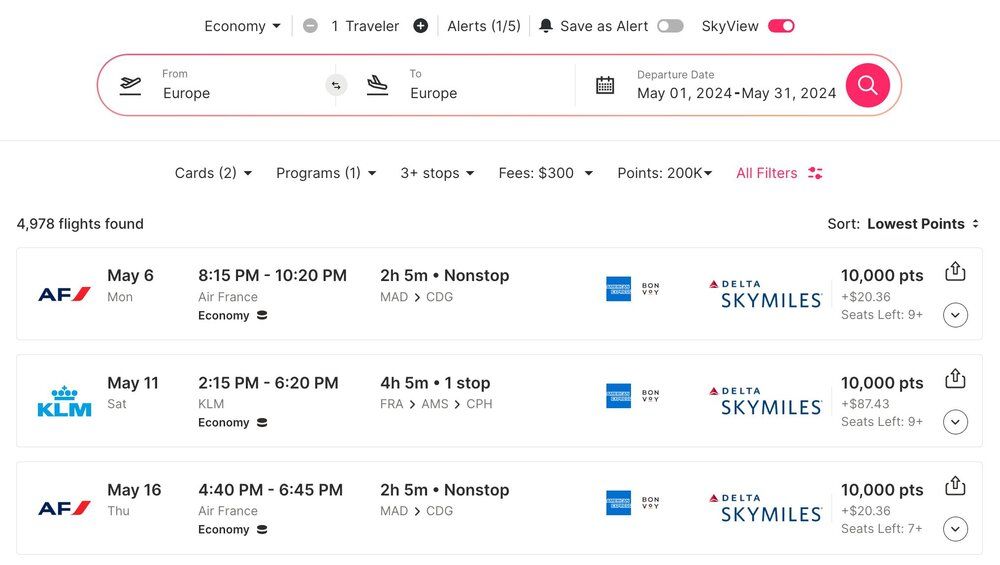Swap origin and destination with arrows icon
The width and height of the screenshot is (1000, 565).
pos(336,85)
